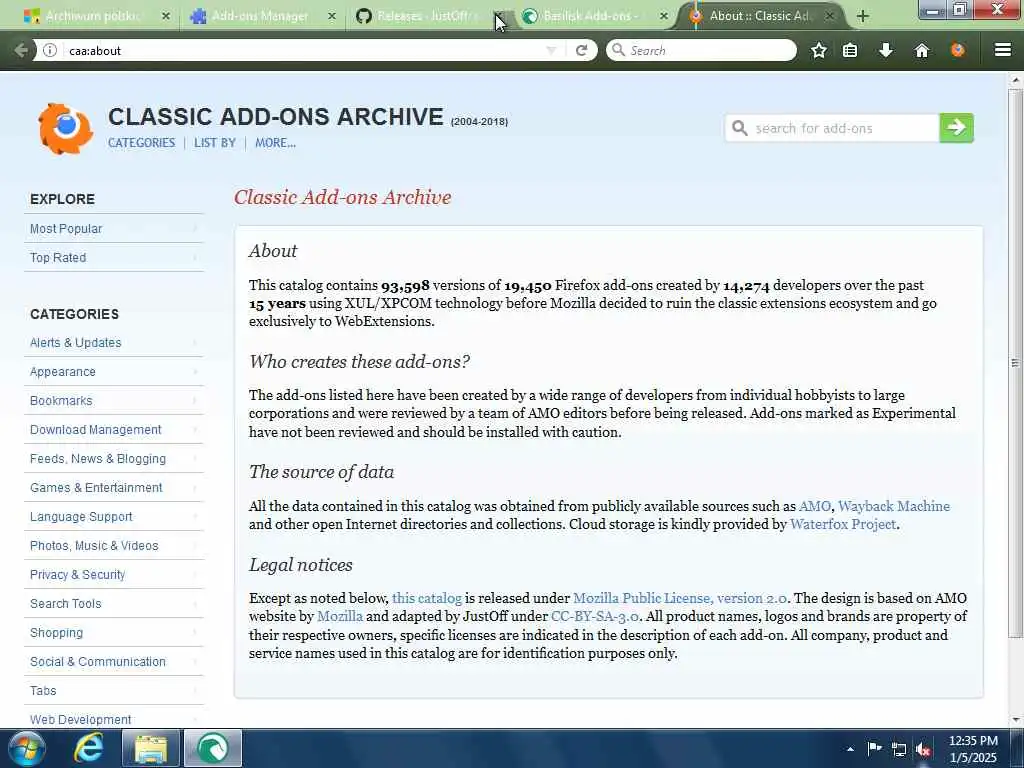Open the hamburger menu button

(x=1002, y=50)
